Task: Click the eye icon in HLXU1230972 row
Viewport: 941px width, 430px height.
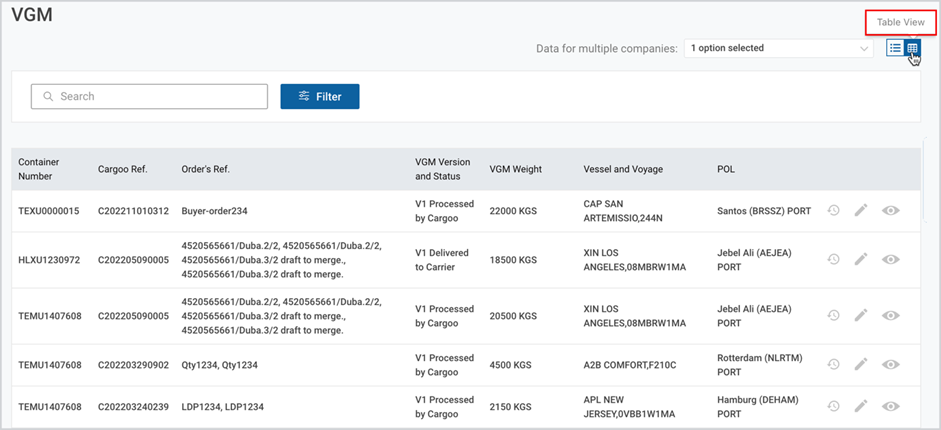Action: pos(891,259)
